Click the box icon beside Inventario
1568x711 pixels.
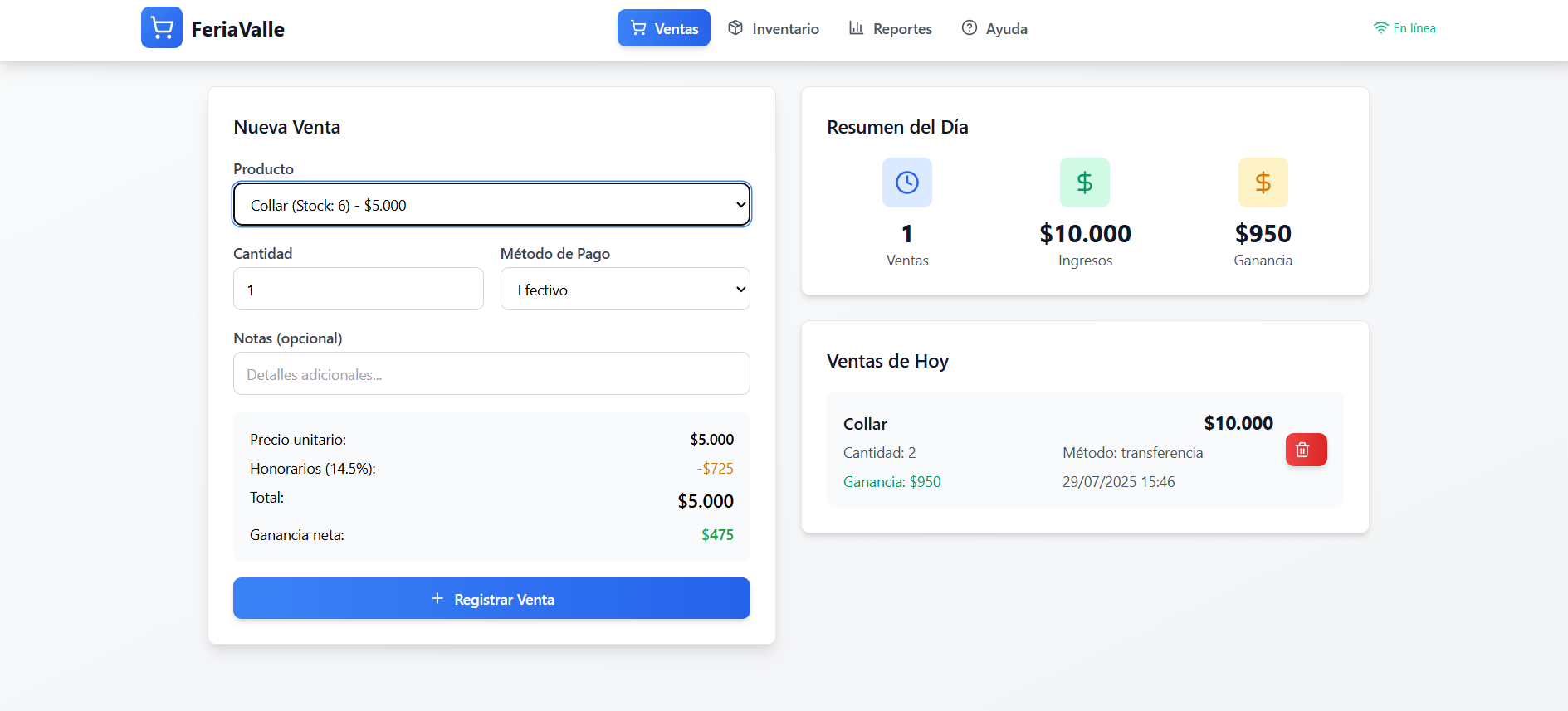[x=735, y=28]
